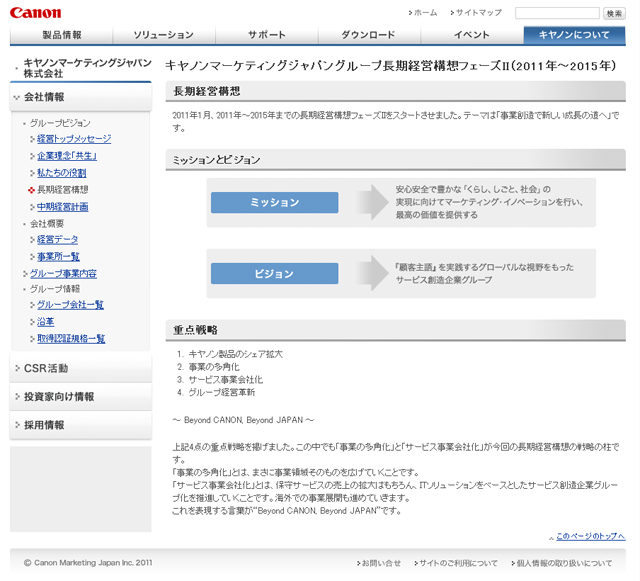640x581 pixels.
Task: Click the blue ビジョン label box
Action: click(x=274, y=274)
